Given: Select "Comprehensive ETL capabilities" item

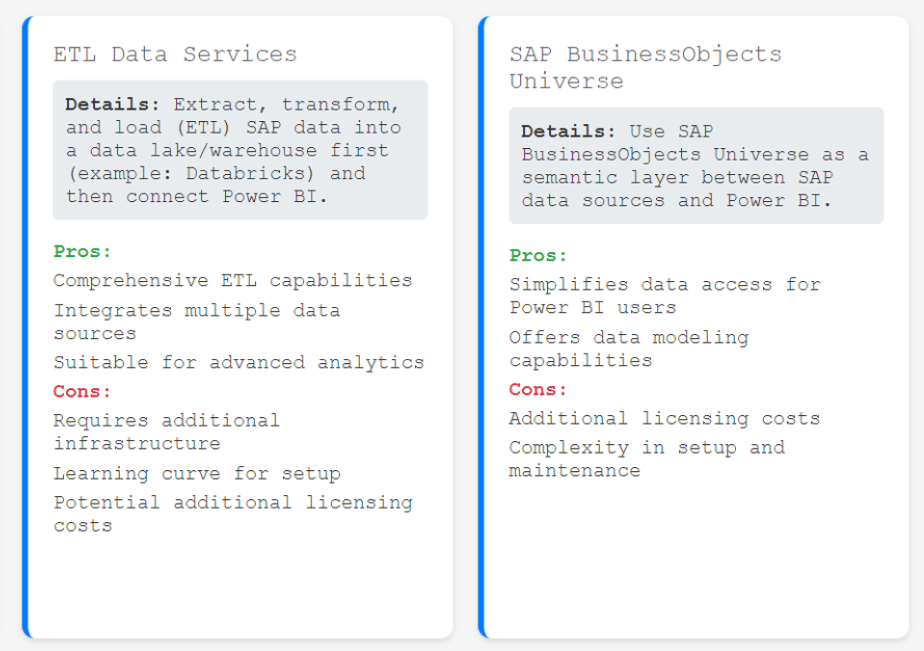Looking at the screenshot, I should (232, 280).
